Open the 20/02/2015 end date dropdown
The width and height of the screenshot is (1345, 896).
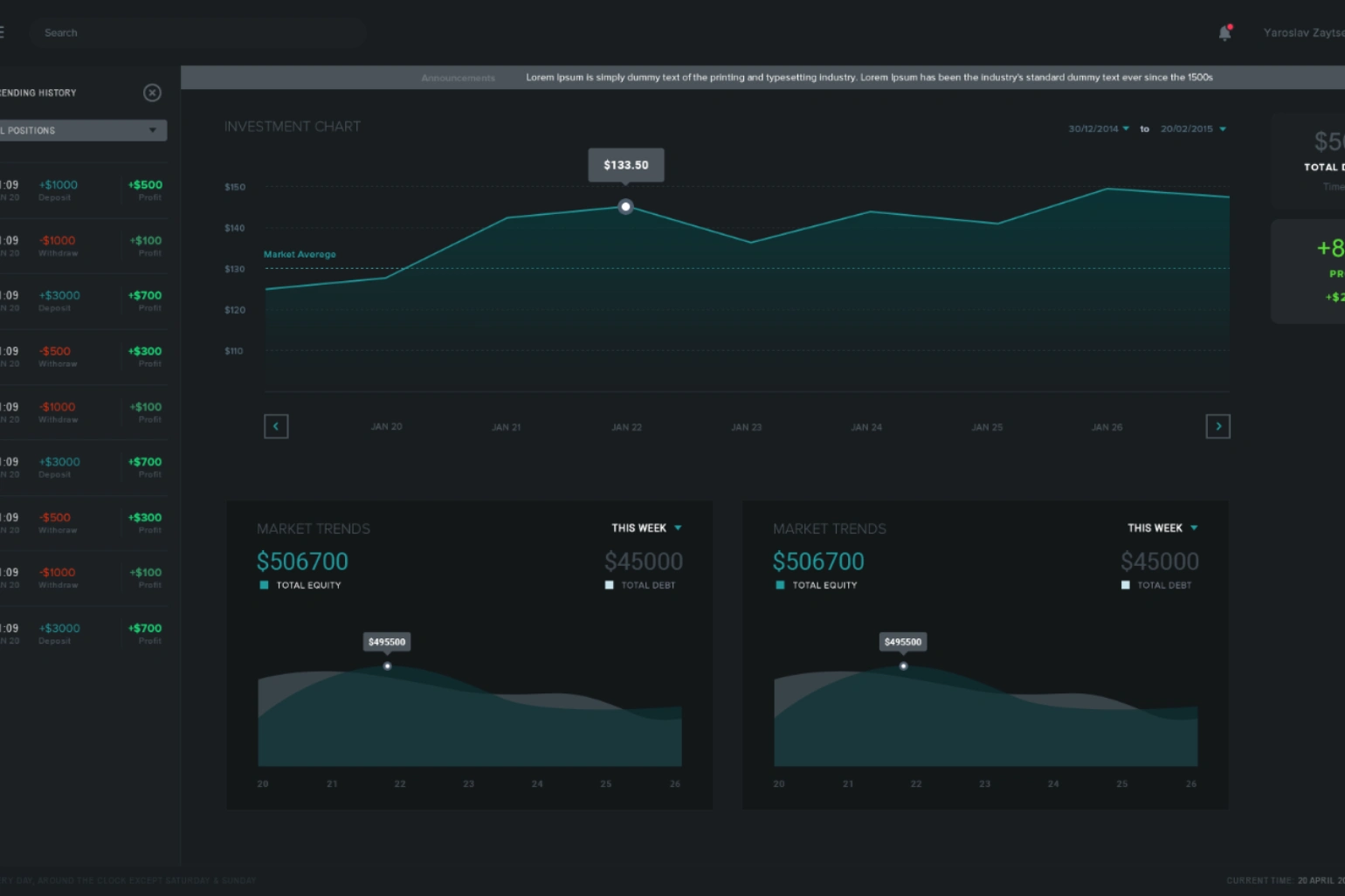pyautogui.click(x=1193, y=128)
